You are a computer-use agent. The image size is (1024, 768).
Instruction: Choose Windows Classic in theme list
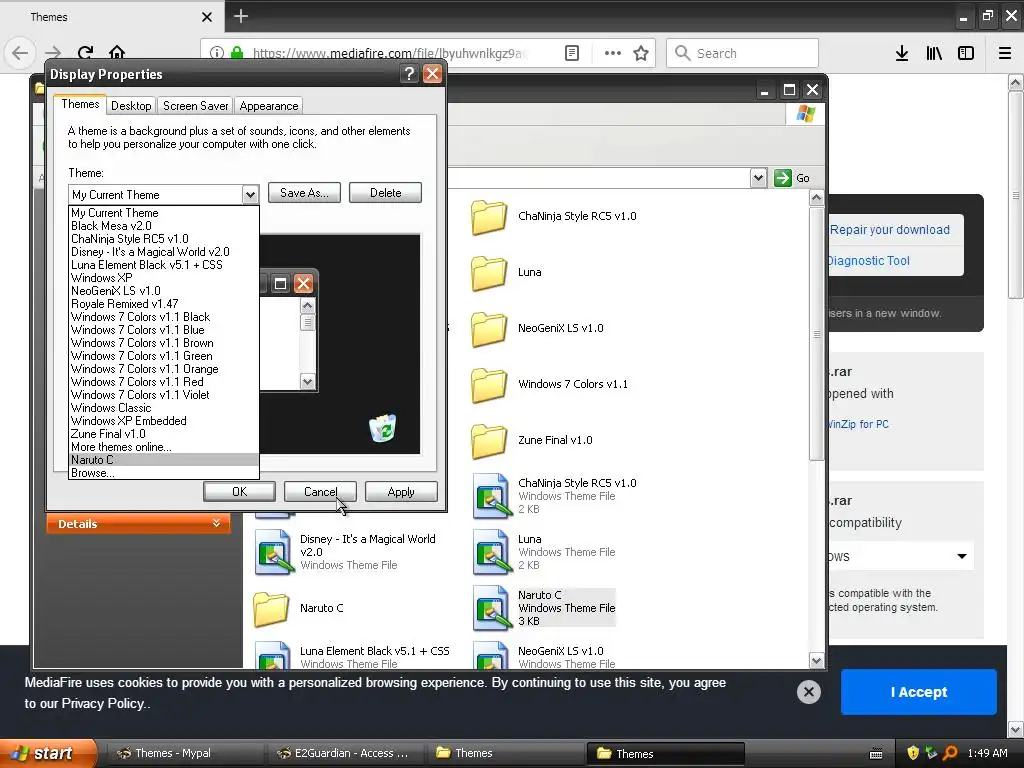point(163,408)
